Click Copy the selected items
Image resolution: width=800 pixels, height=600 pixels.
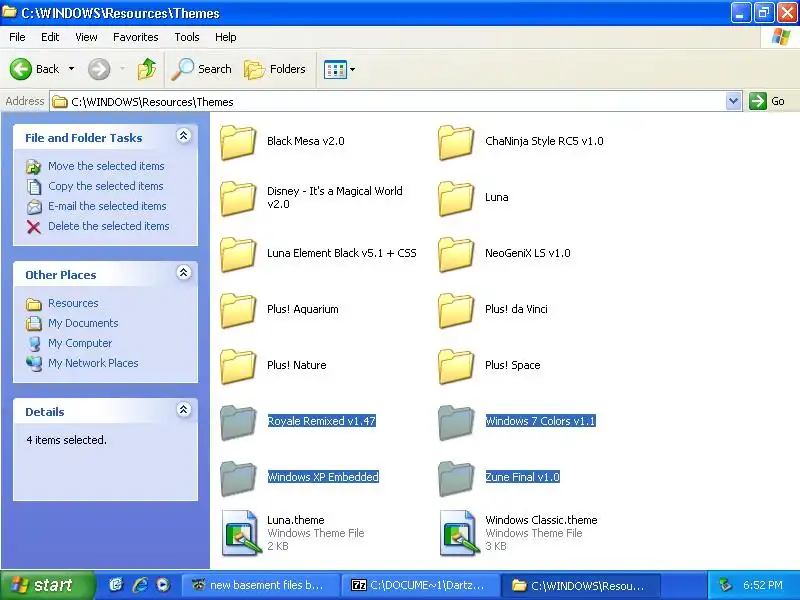tap(106, 186)
